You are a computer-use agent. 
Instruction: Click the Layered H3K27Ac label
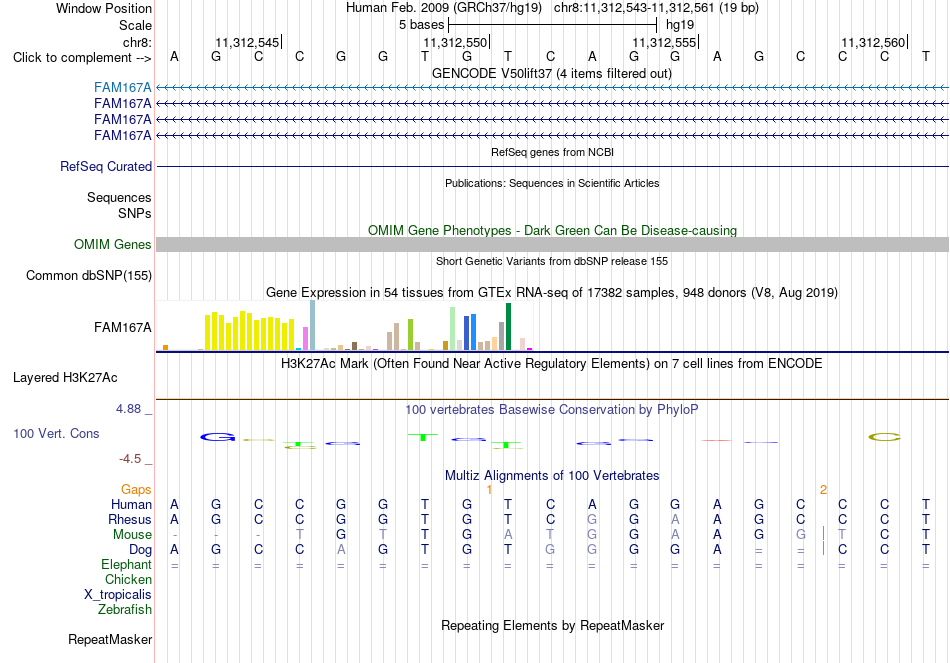pos(65,378)
